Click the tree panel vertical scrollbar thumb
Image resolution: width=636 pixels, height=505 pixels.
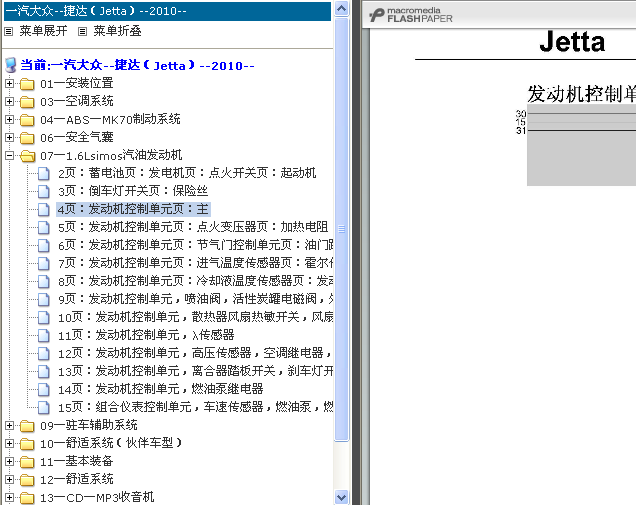pos(342,229)
